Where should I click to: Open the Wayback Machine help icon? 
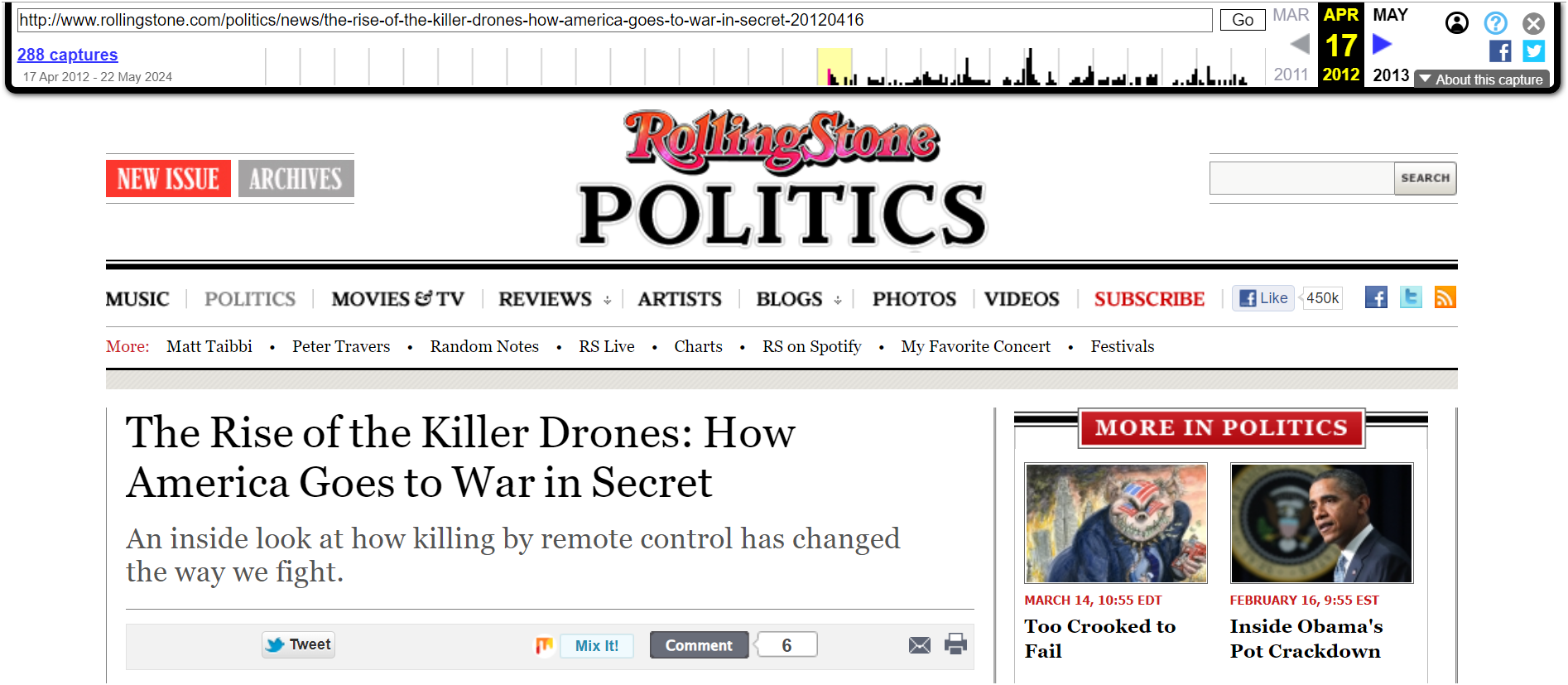(1495, 23)
